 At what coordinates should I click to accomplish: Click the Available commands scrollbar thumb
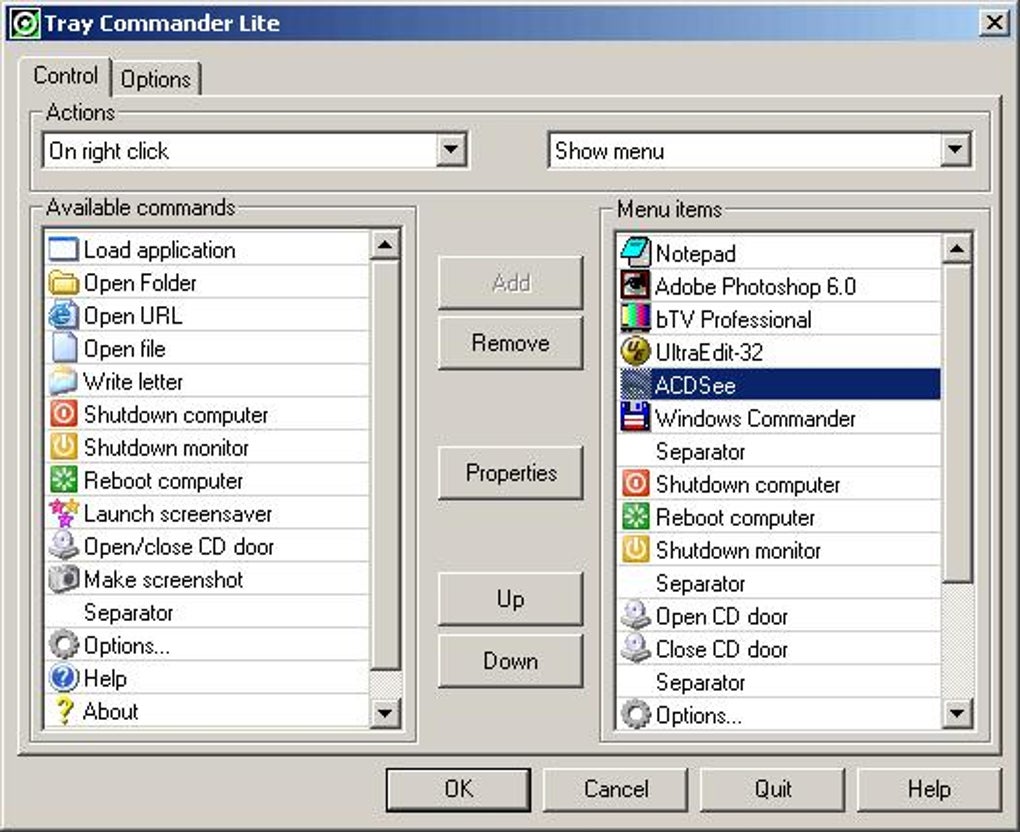click(385, 465)
